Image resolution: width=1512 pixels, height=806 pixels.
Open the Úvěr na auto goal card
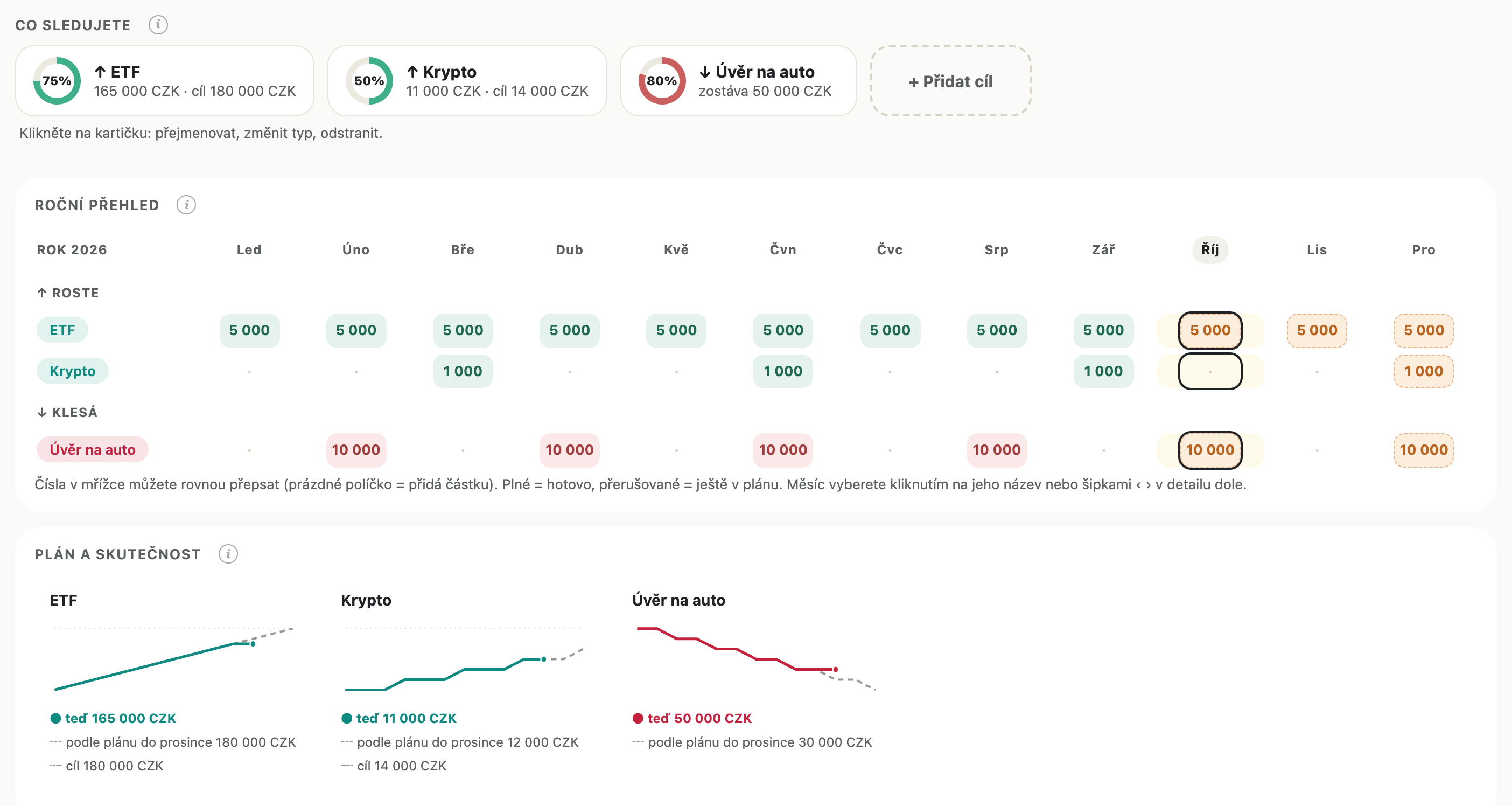coord(738,81)
